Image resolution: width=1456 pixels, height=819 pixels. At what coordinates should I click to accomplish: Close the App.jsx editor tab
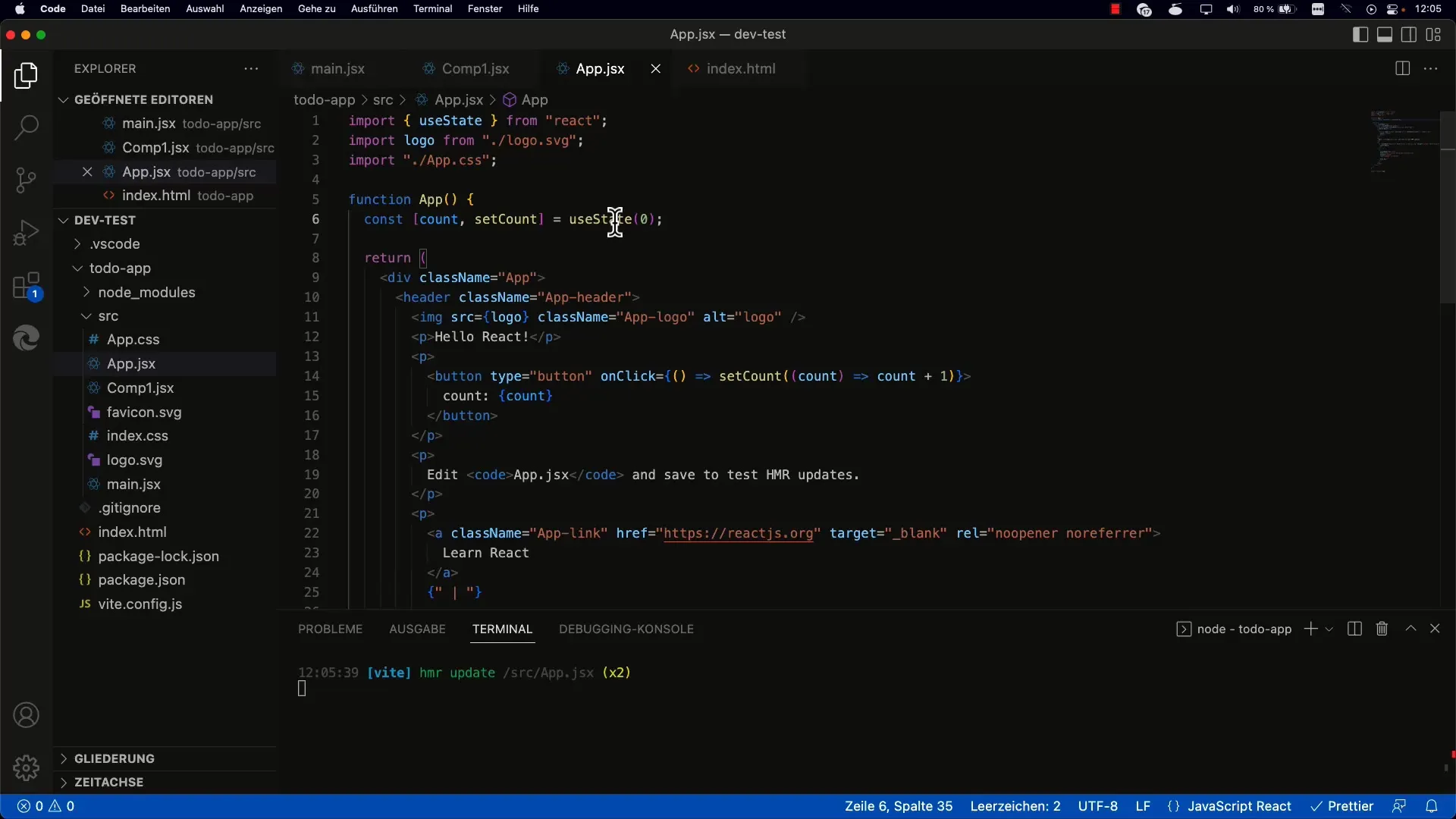coord(656,69)
